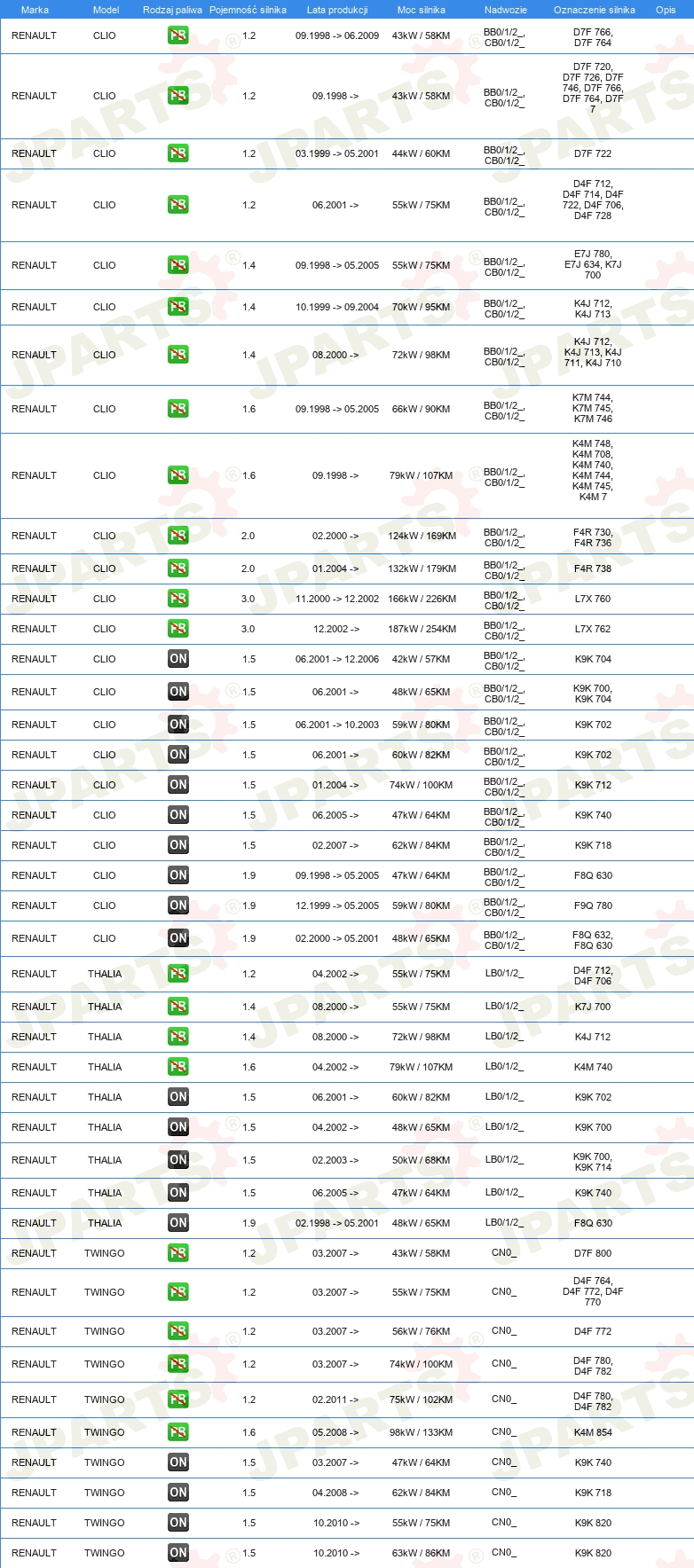The width and height of the screenshot is (694, 1568).
Task: Click the date range 10.1999 -> 09.2004
Action: point(337,307)
